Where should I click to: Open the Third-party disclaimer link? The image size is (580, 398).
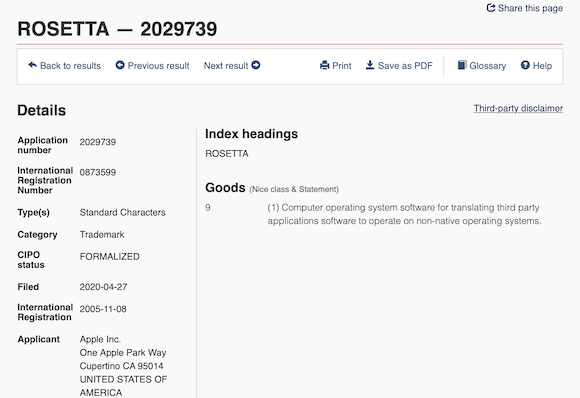(518, 108)
